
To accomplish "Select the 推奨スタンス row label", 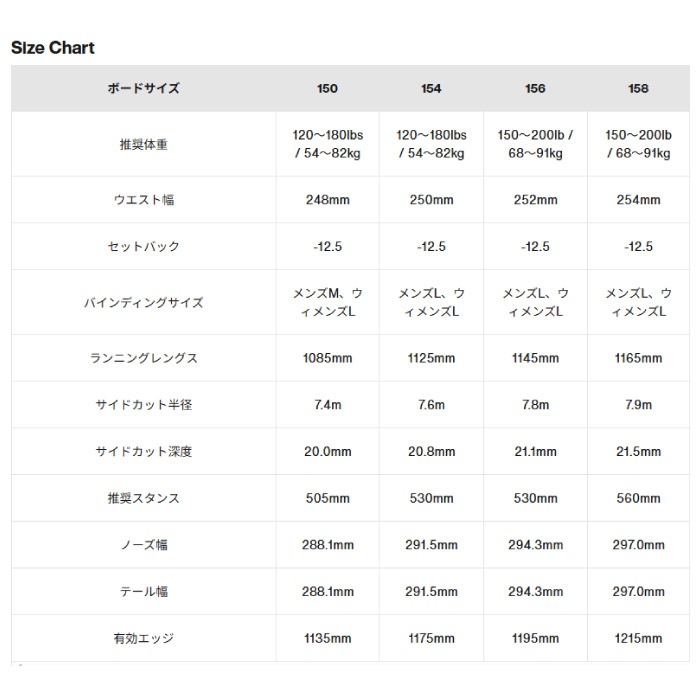I will pos(143,498).
